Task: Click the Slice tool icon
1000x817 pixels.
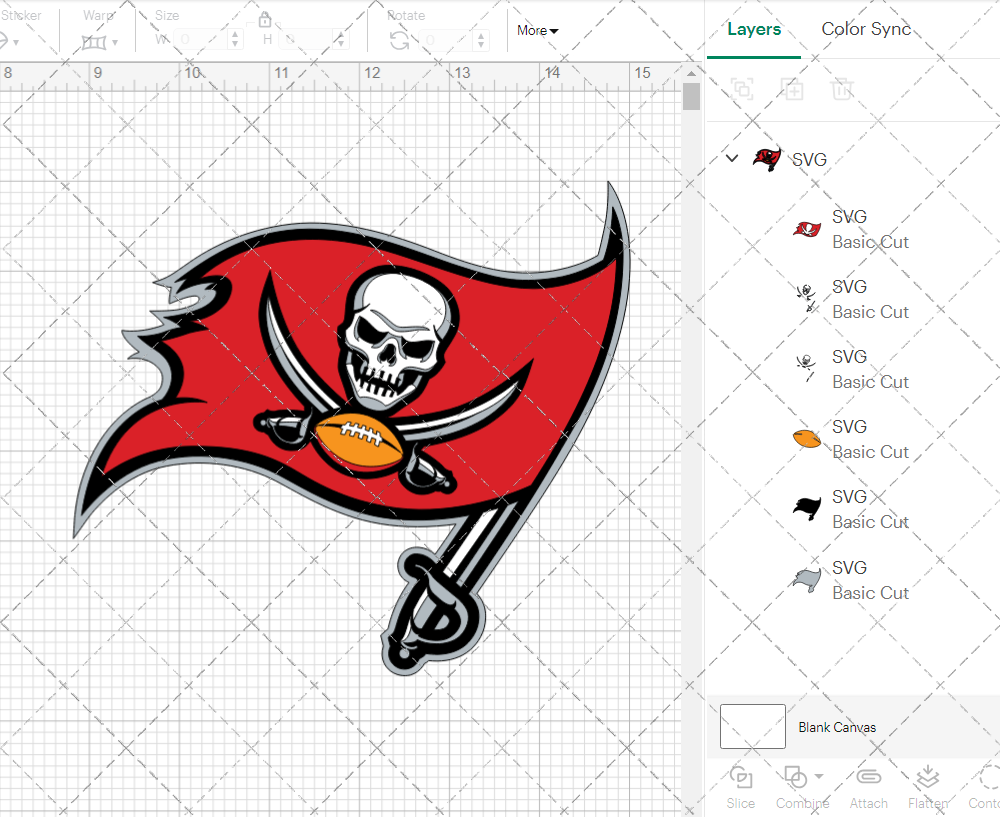Action: 741,778
